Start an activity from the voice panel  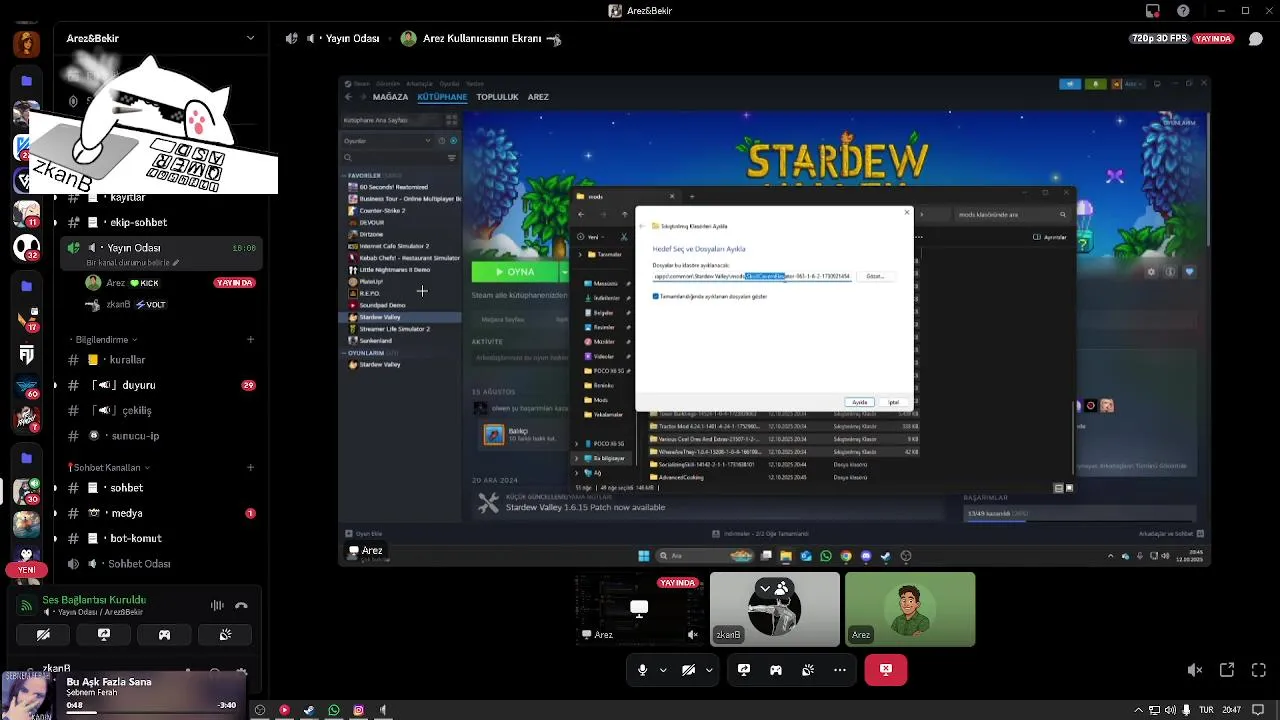(164, 634)
